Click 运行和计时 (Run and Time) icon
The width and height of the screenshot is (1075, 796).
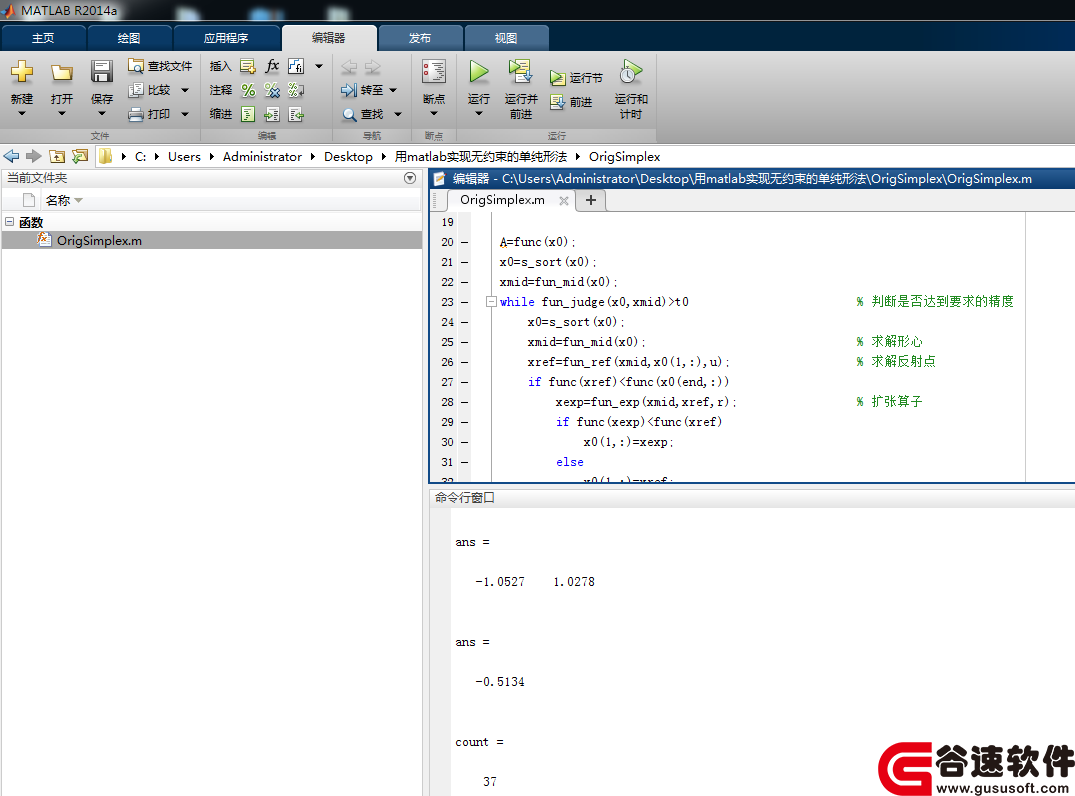(x=631, y=71)
